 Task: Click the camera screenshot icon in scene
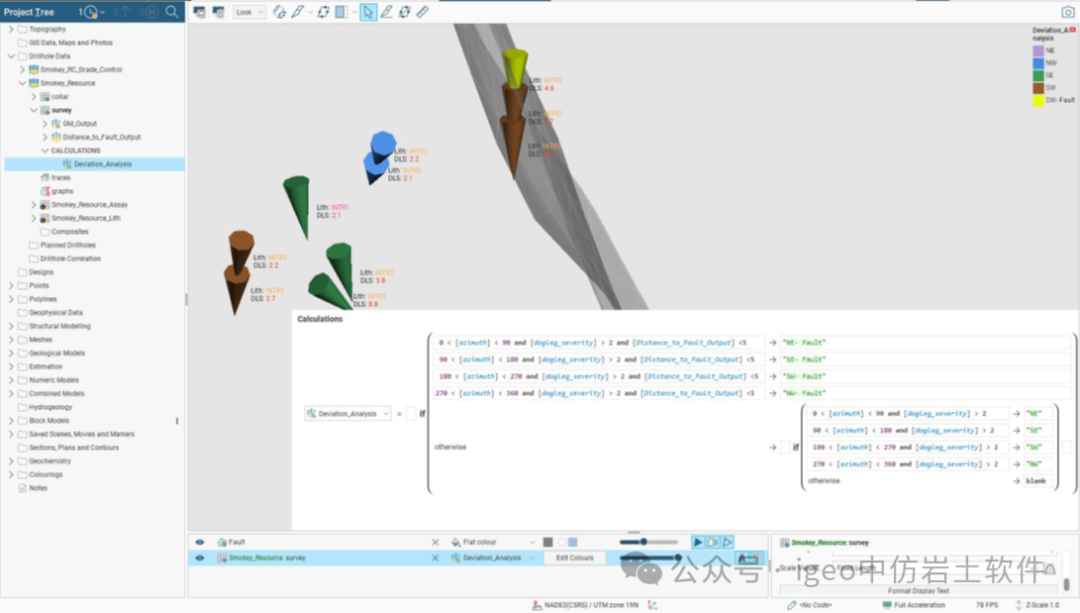(1067, 12)
